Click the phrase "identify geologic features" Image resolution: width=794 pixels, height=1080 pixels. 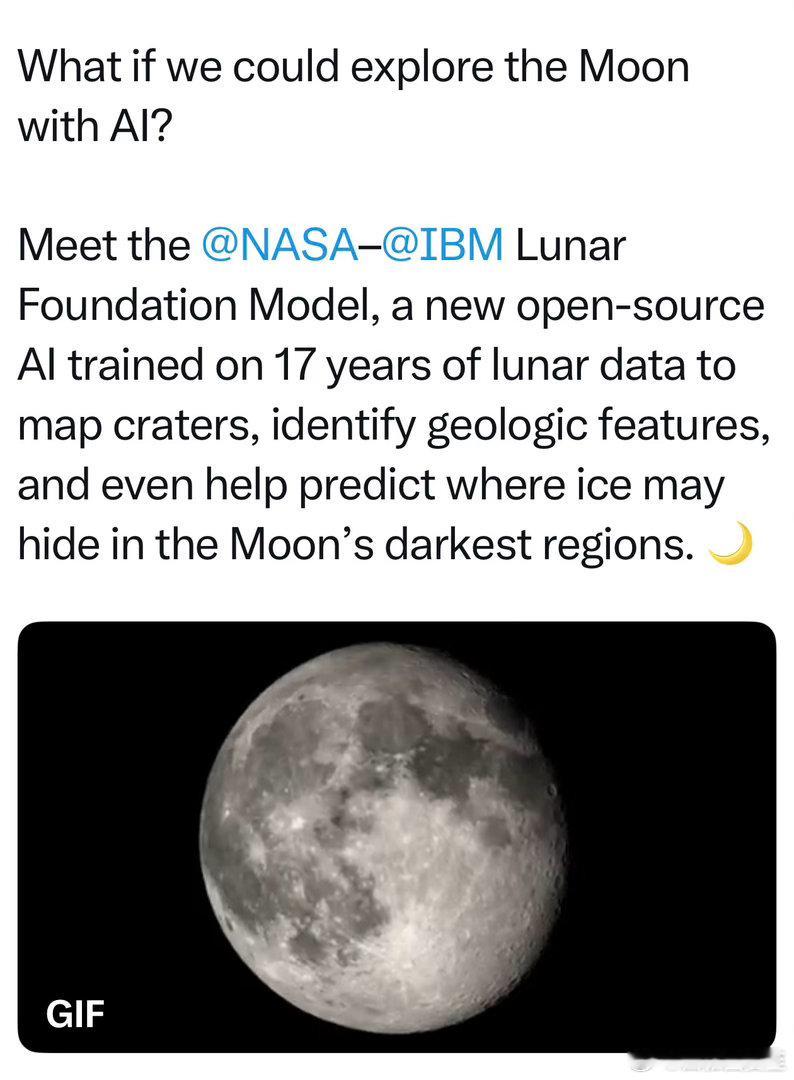[x=521, y=425]
